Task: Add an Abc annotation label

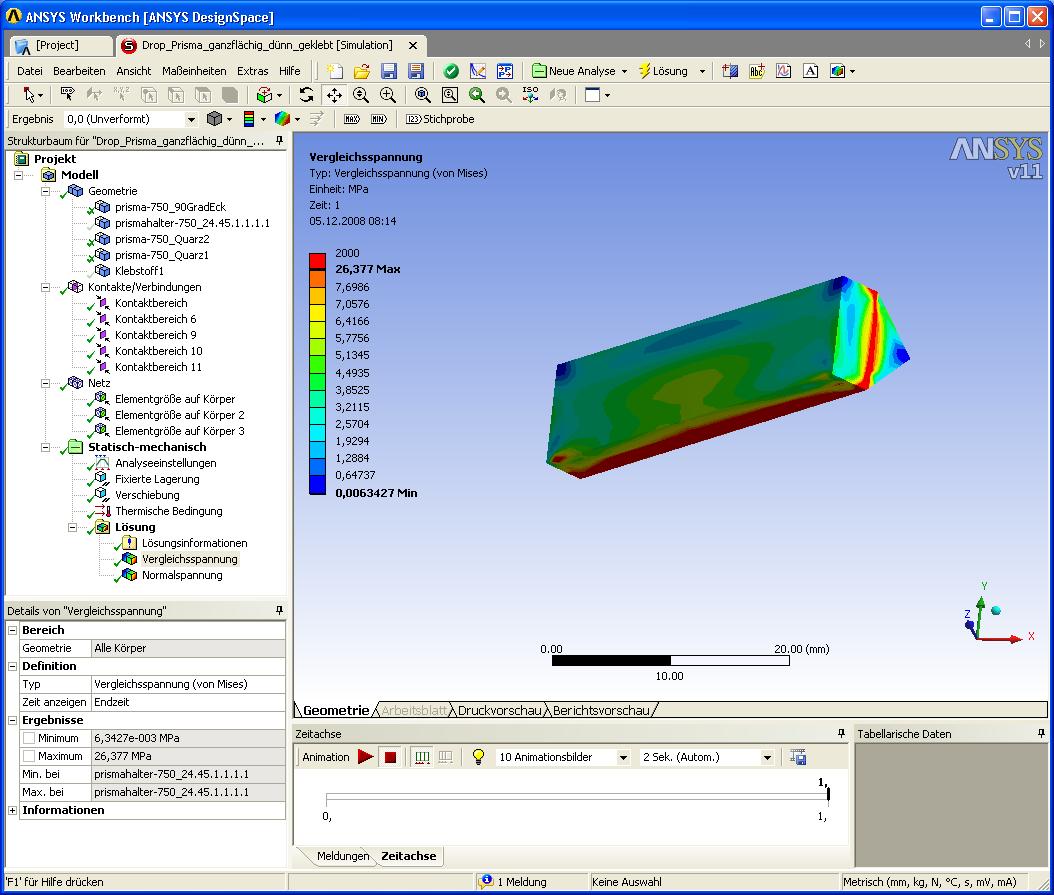Action: coord(757,71)
